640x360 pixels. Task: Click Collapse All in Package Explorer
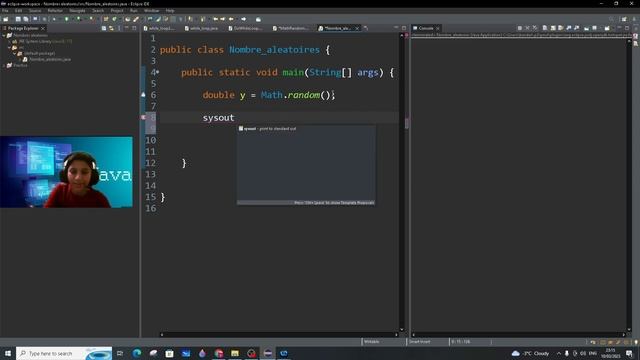tap(104, 28)
